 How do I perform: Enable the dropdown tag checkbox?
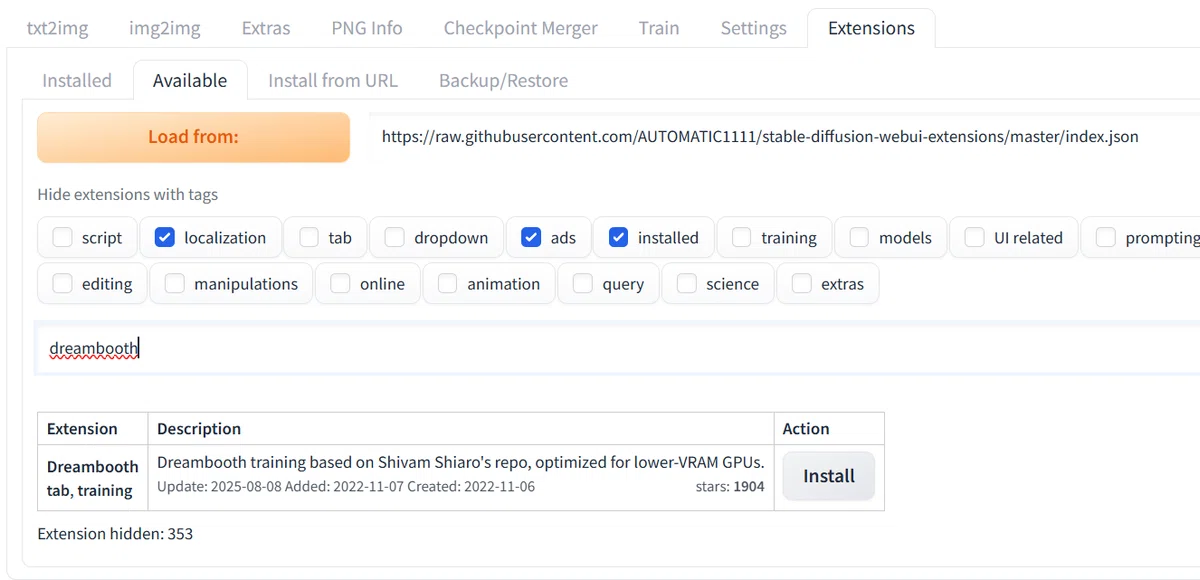[395, 238]
